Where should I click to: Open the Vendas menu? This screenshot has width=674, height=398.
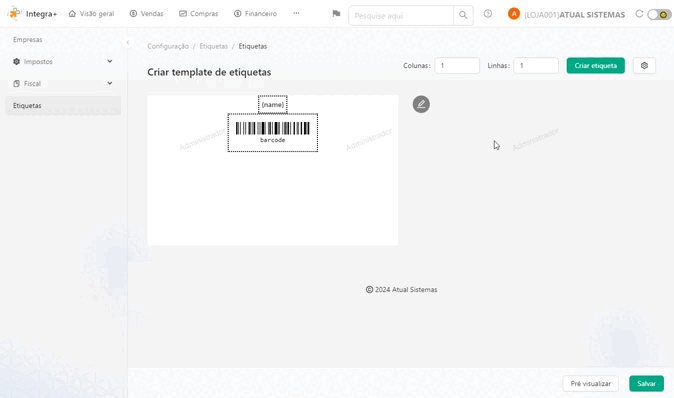click(146, 14)
